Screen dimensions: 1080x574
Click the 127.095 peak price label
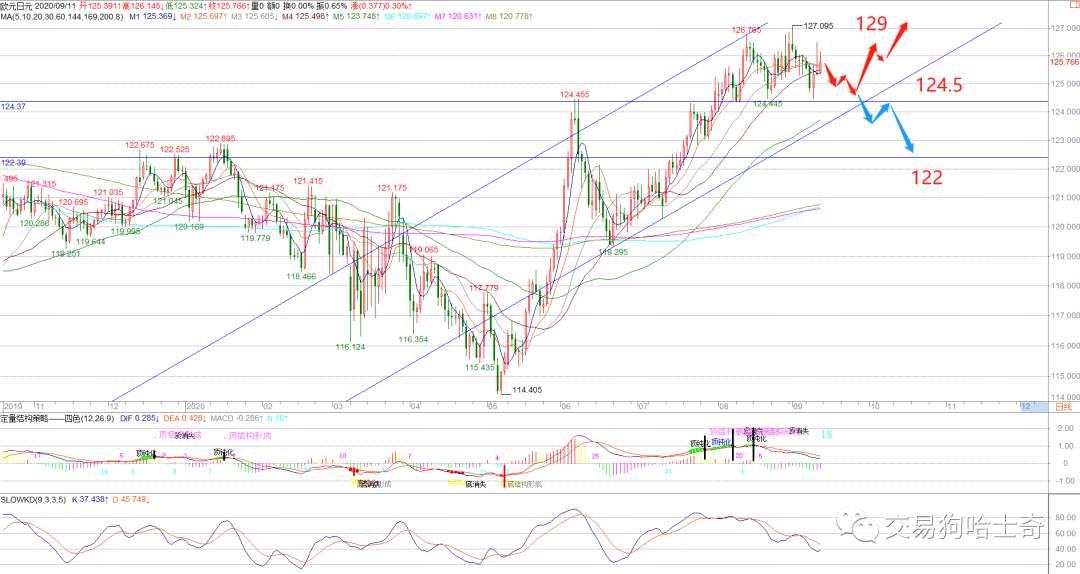tap(818, 26)
